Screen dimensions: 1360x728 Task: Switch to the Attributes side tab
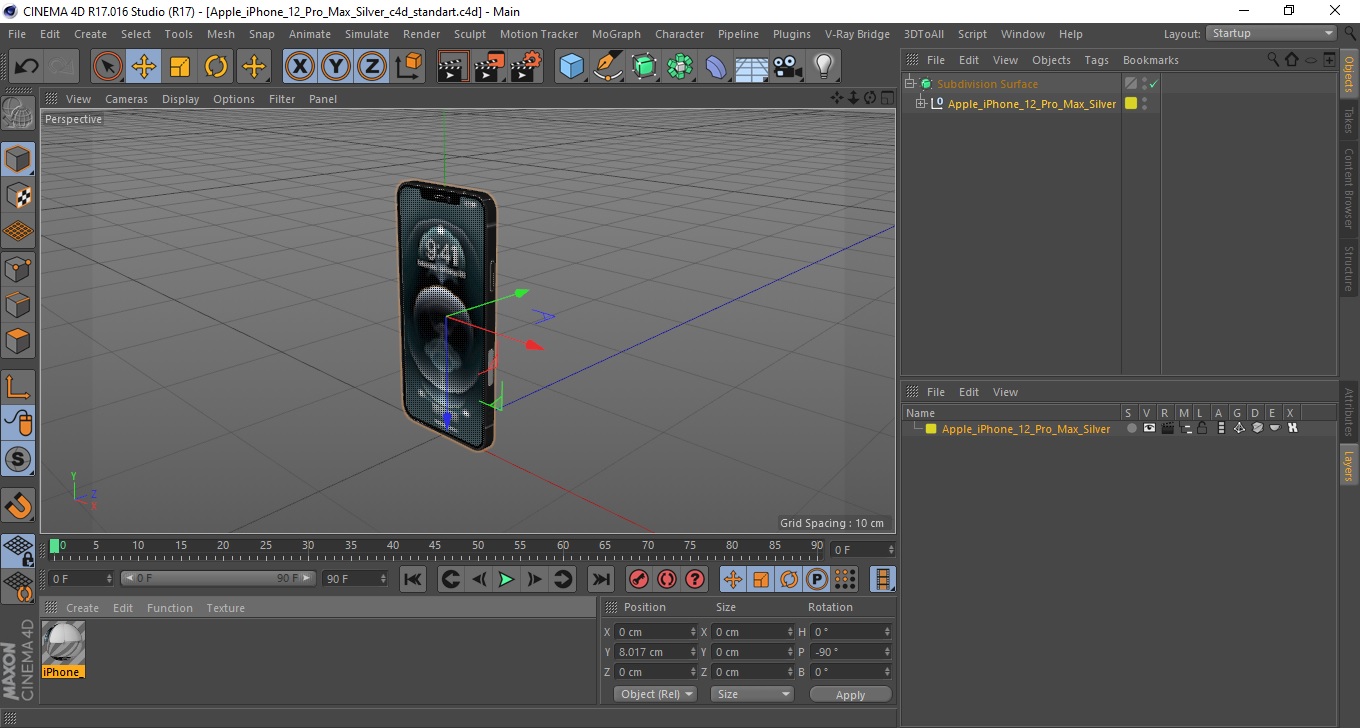pos(1349,412)
